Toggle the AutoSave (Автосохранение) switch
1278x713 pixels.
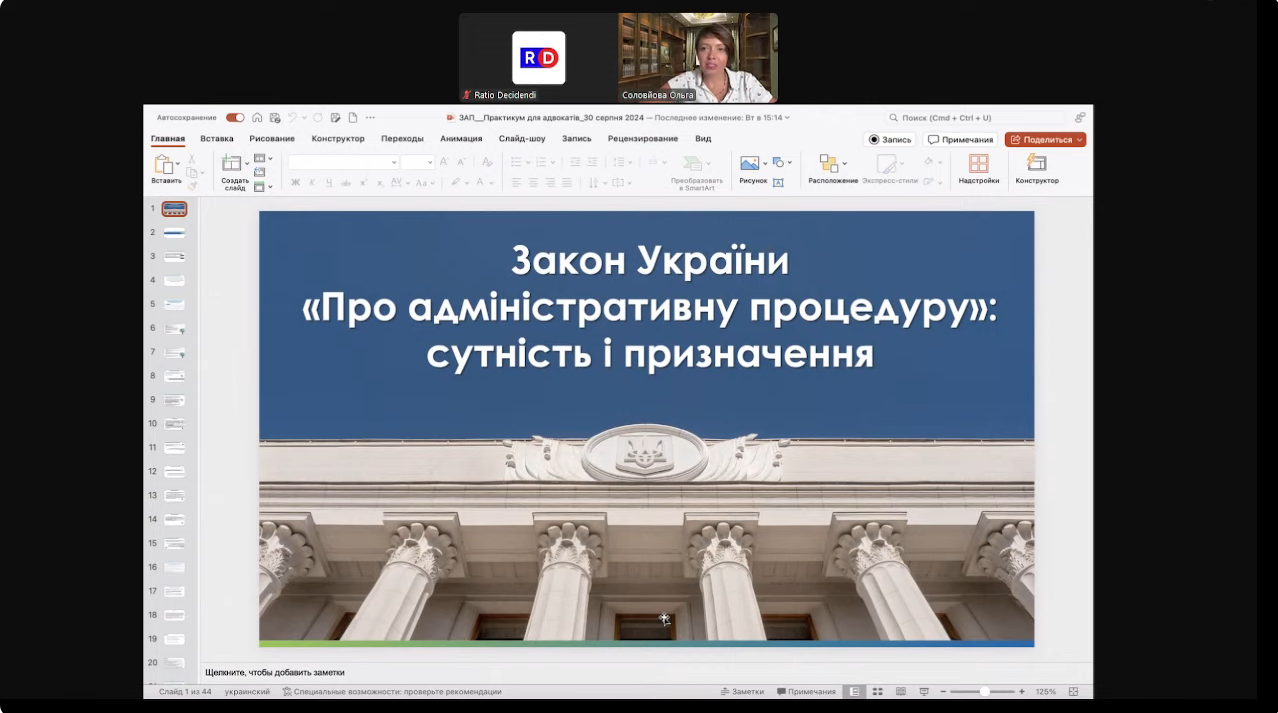coord(235,117)
